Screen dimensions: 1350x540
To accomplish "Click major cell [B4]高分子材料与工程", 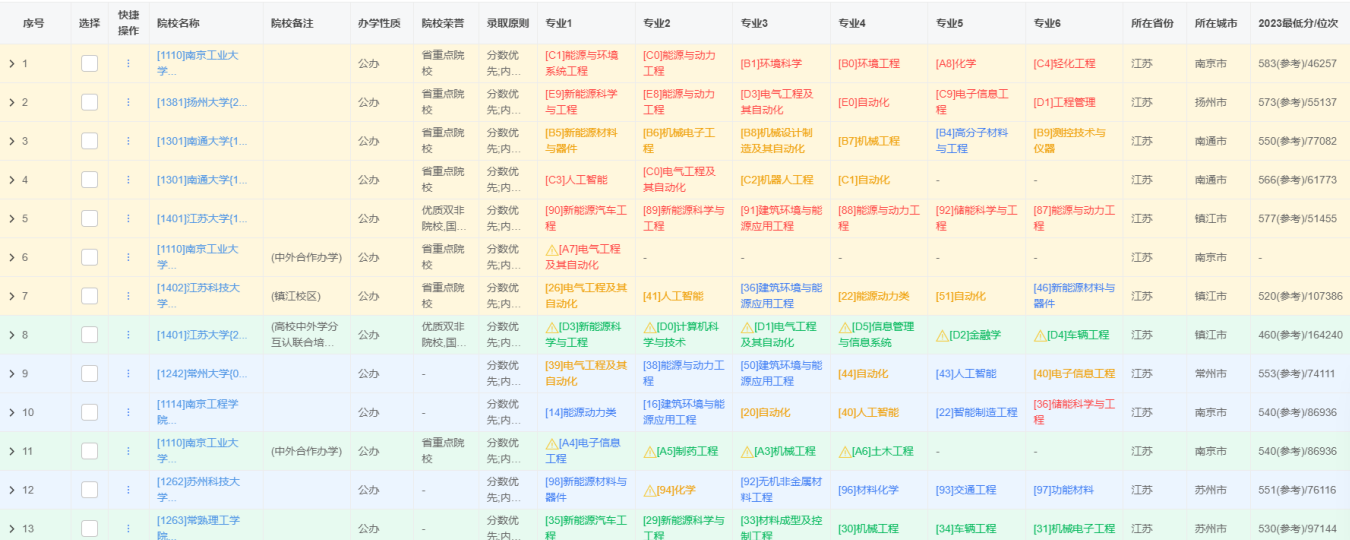I will tap(972, 141).
